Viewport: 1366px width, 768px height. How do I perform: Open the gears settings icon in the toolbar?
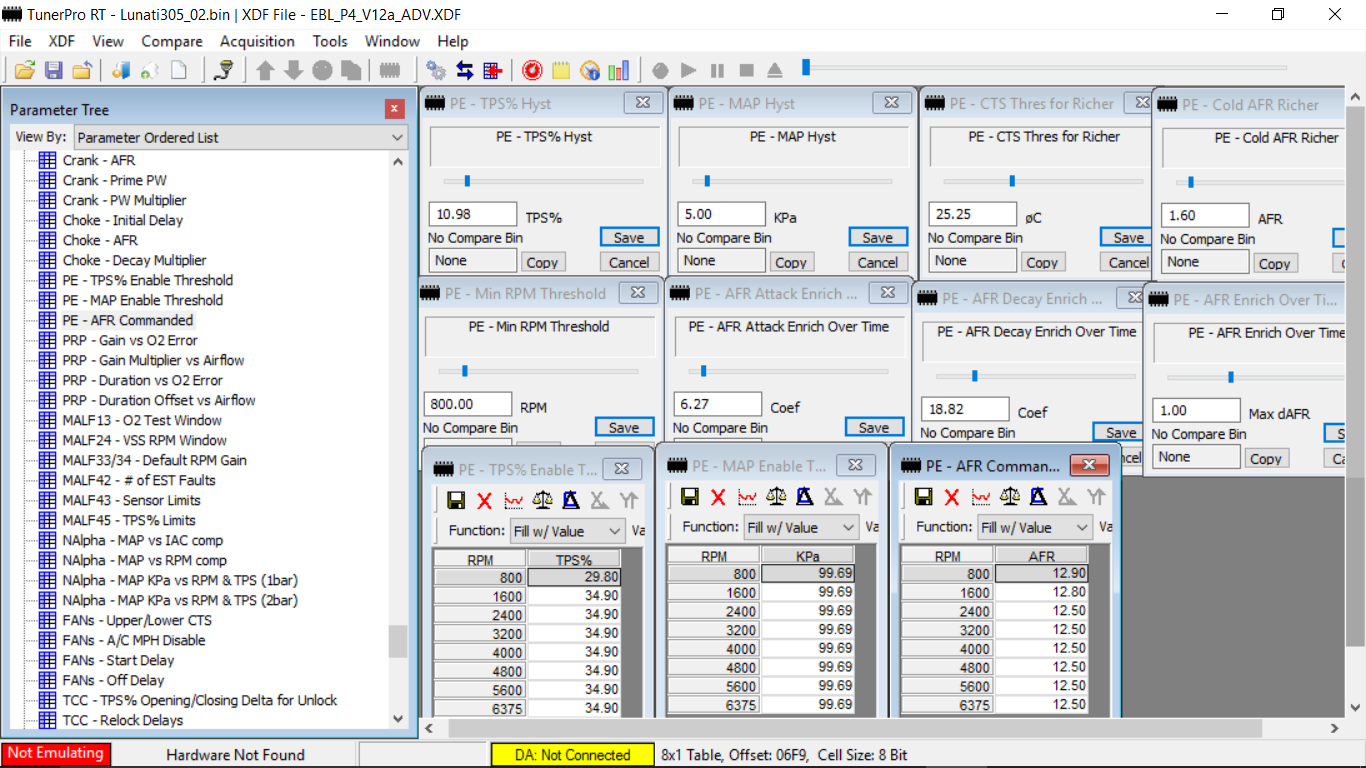tap(435, 70)
